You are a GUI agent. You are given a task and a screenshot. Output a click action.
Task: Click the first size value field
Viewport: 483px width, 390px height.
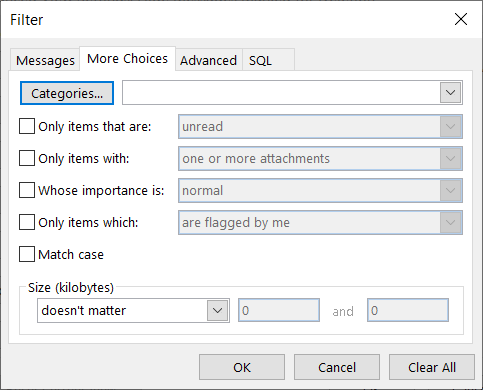pyautogui.click(x=279, y=310)
